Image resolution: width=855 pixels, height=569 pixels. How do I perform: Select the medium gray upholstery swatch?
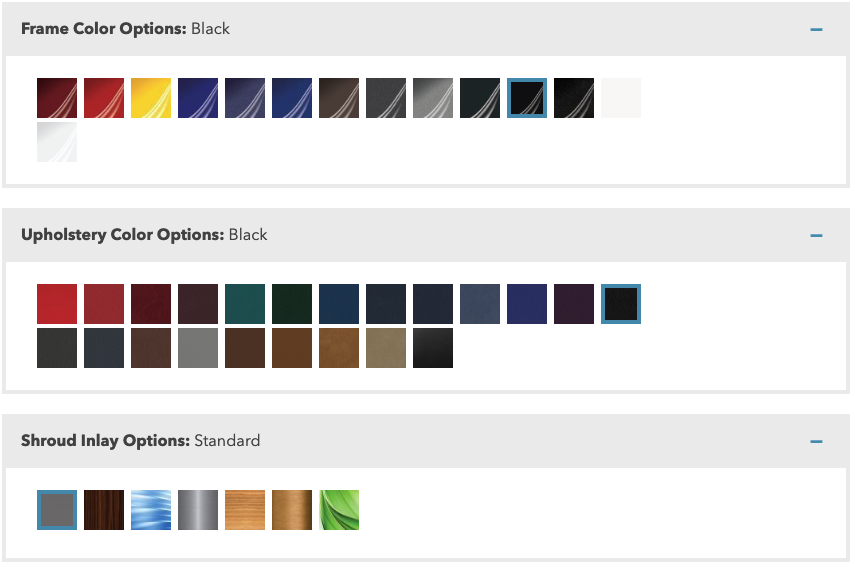(198, 348)
